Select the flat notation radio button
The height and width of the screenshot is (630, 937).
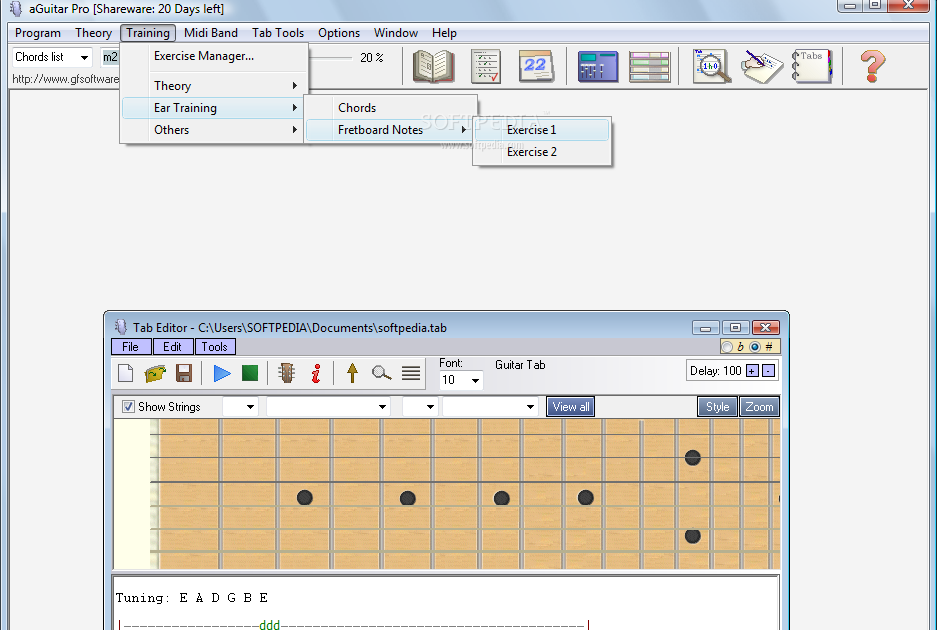(727, 347)
